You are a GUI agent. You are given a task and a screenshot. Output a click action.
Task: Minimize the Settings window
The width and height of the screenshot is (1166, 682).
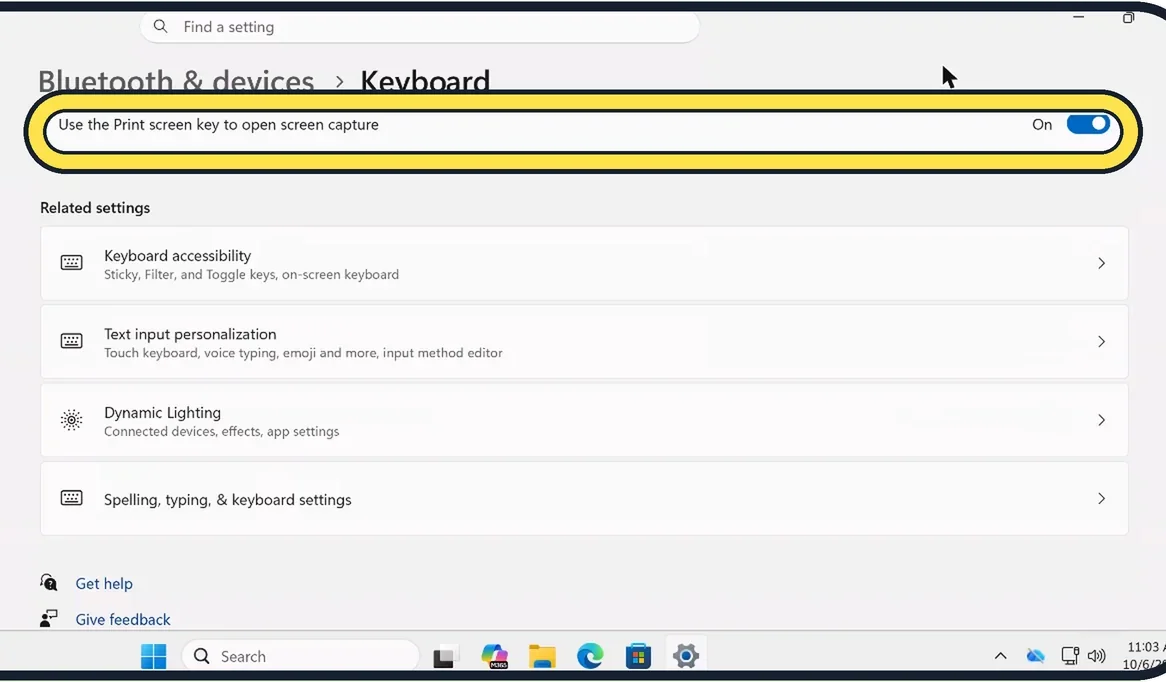pyautogui.click(x=1078, y=16)
